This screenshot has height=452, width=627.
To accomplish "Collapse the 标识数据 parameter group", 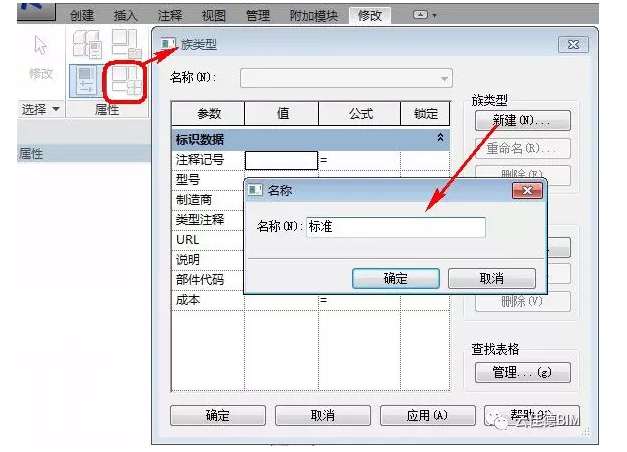I will pos(440,138).
